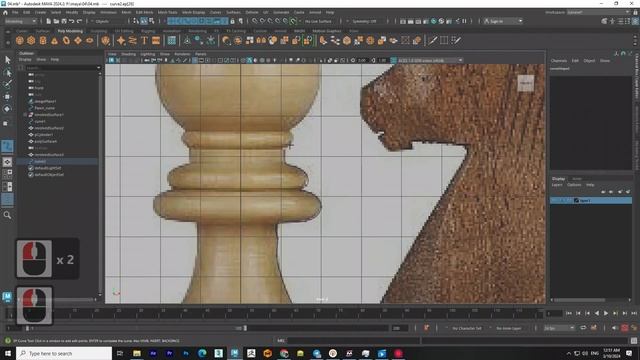
Task: Expand the revolvedSurface1 outliner node
Action: (25, 115)
